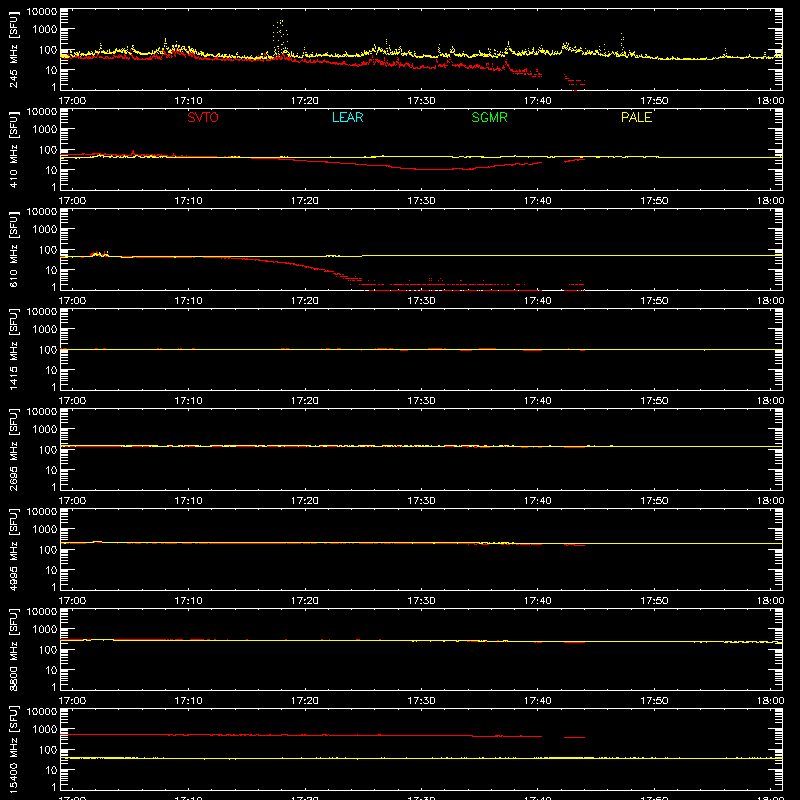Click 17:00 time label under 2695 MHz plot
The image size is (800, 800).
72,501
